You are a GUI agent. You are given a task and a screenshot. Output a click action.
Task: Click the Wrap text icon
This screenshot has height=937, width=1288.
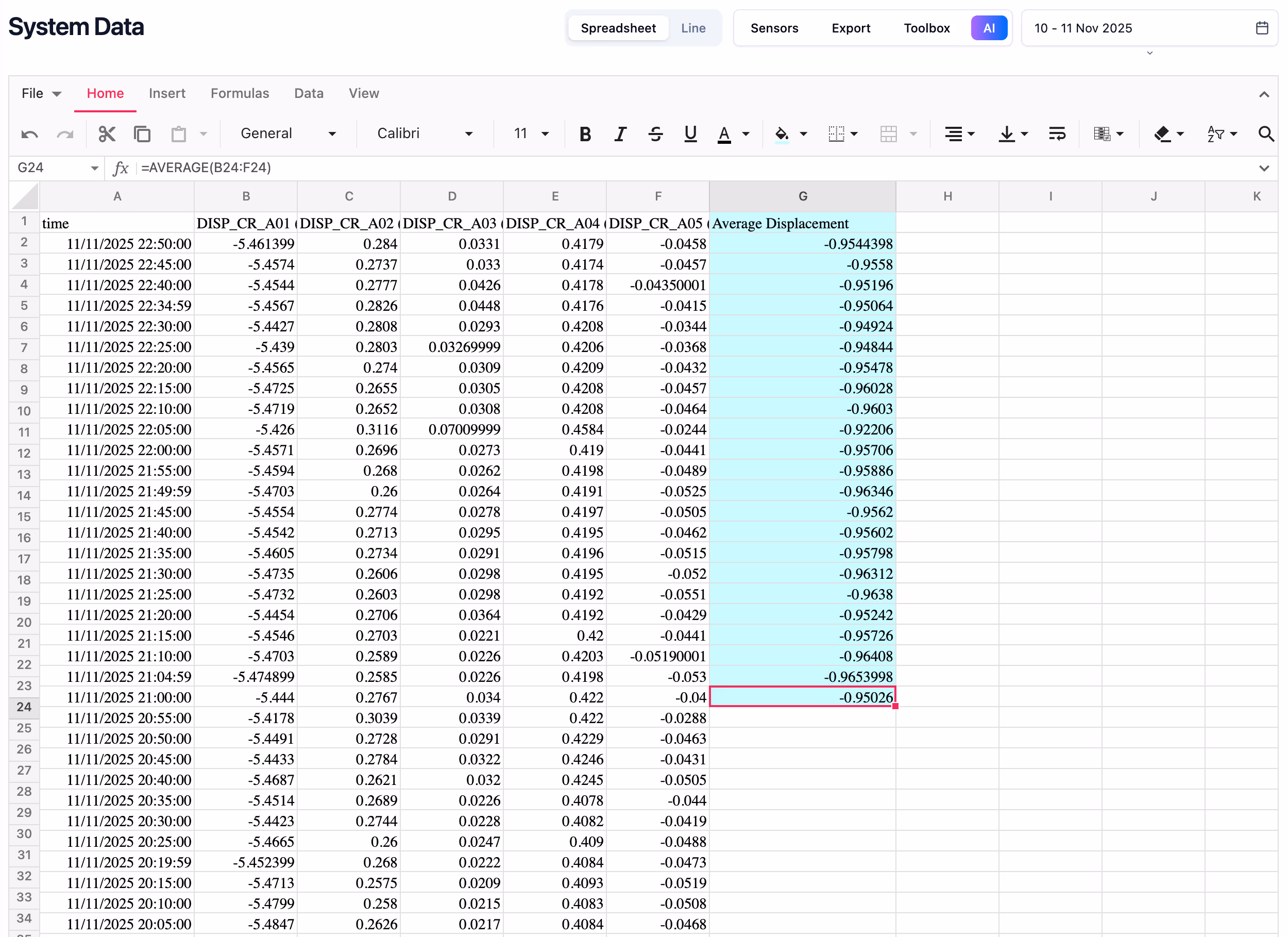click(1057, 134)
